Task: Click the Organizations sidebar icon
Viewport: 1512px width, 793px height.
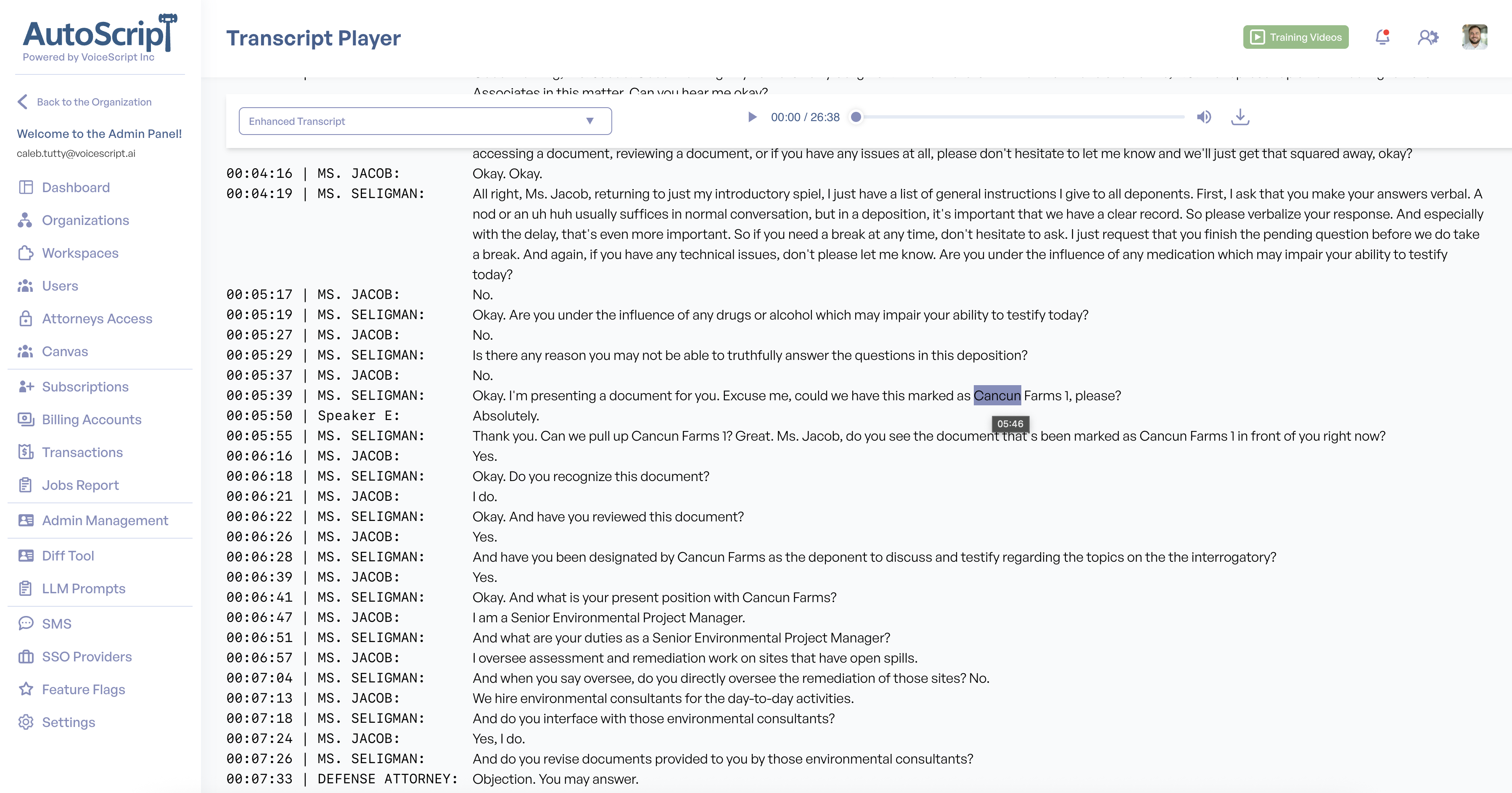Action: [25, 220]
